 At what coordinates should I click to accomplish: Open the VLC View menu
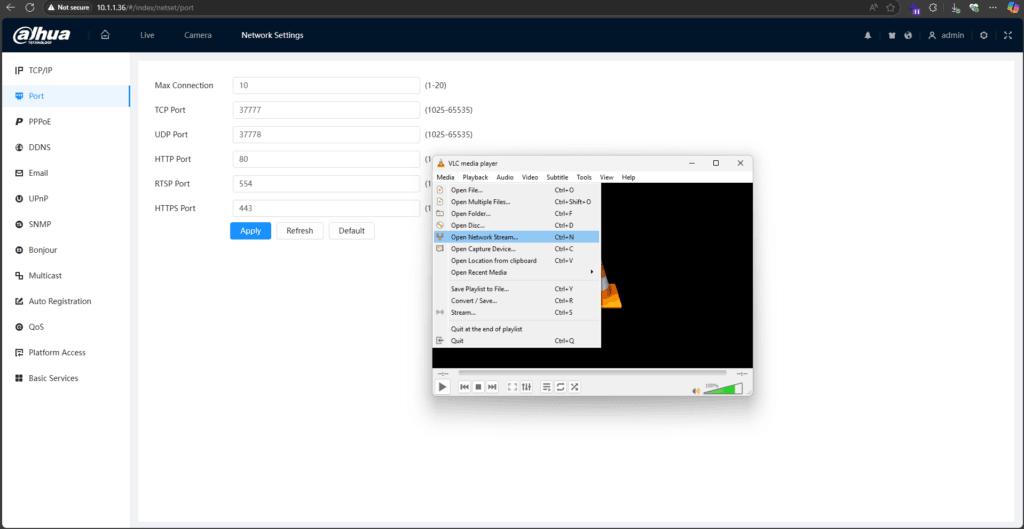pyautogui.click(x=607, y=177)
